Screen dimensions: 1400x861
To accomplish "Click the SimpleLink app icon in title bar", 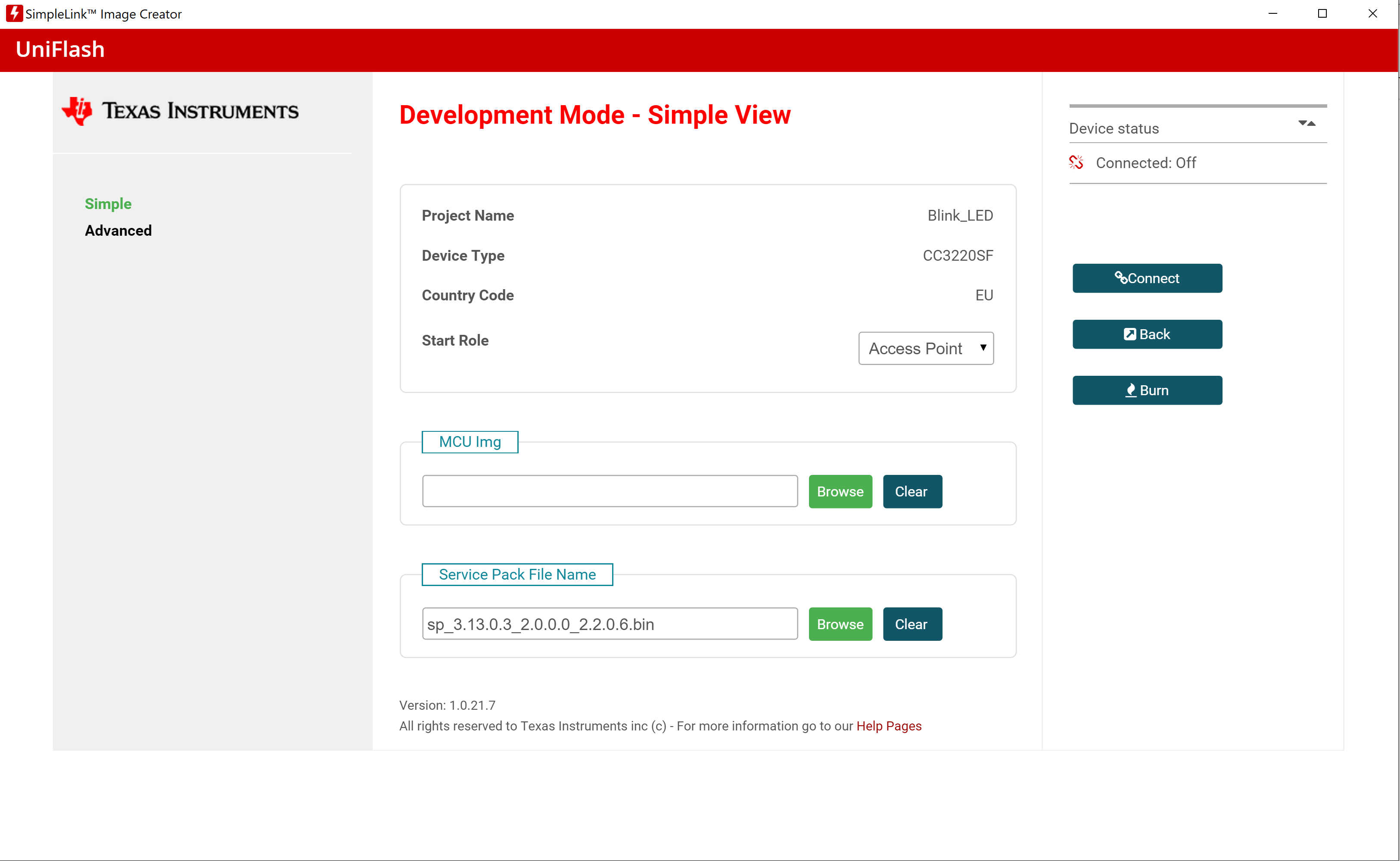I will pyautogui.click(x=14, y=14).
